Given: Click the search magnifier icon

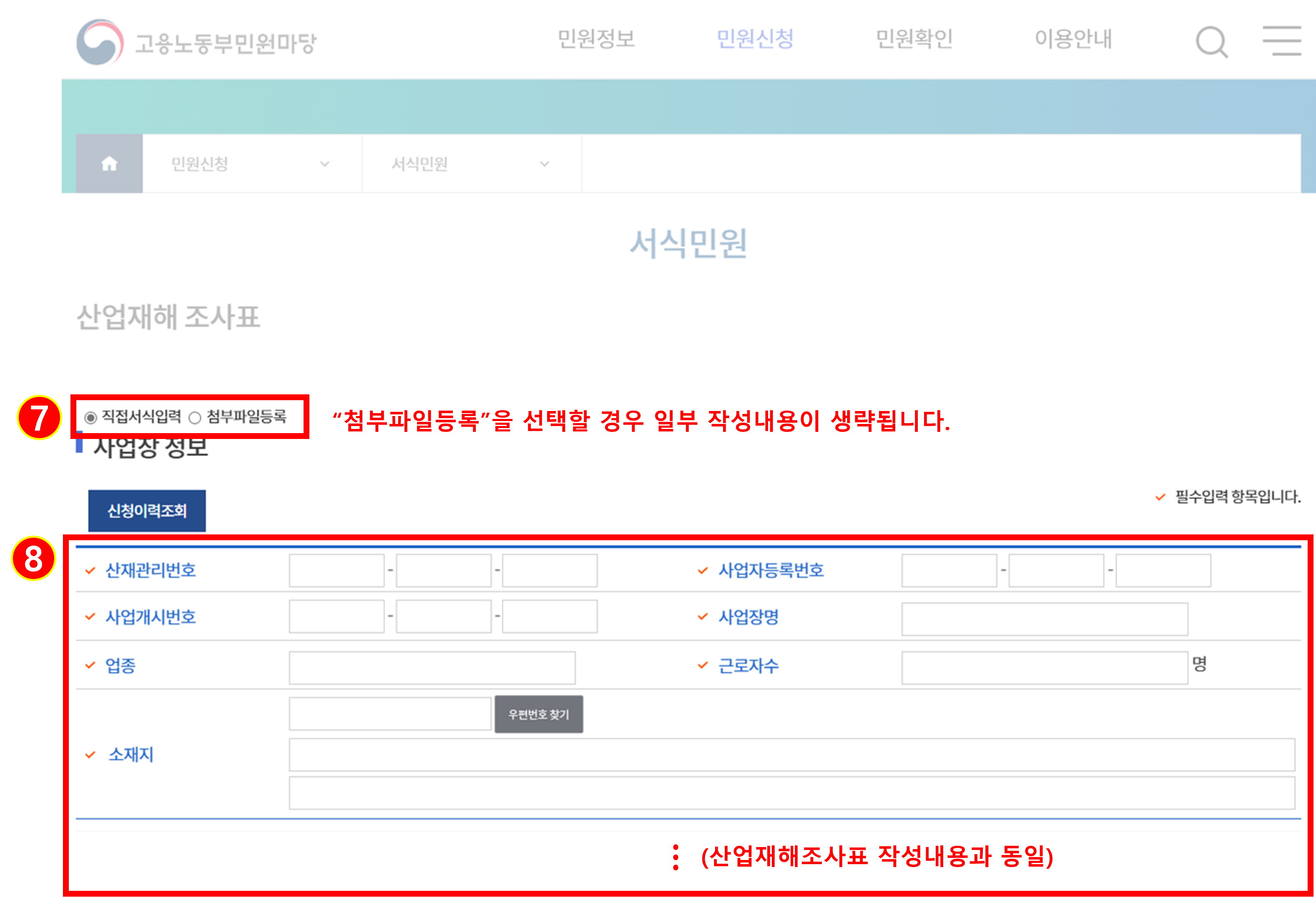Looking at the screenshot, I should (1211, 42).
